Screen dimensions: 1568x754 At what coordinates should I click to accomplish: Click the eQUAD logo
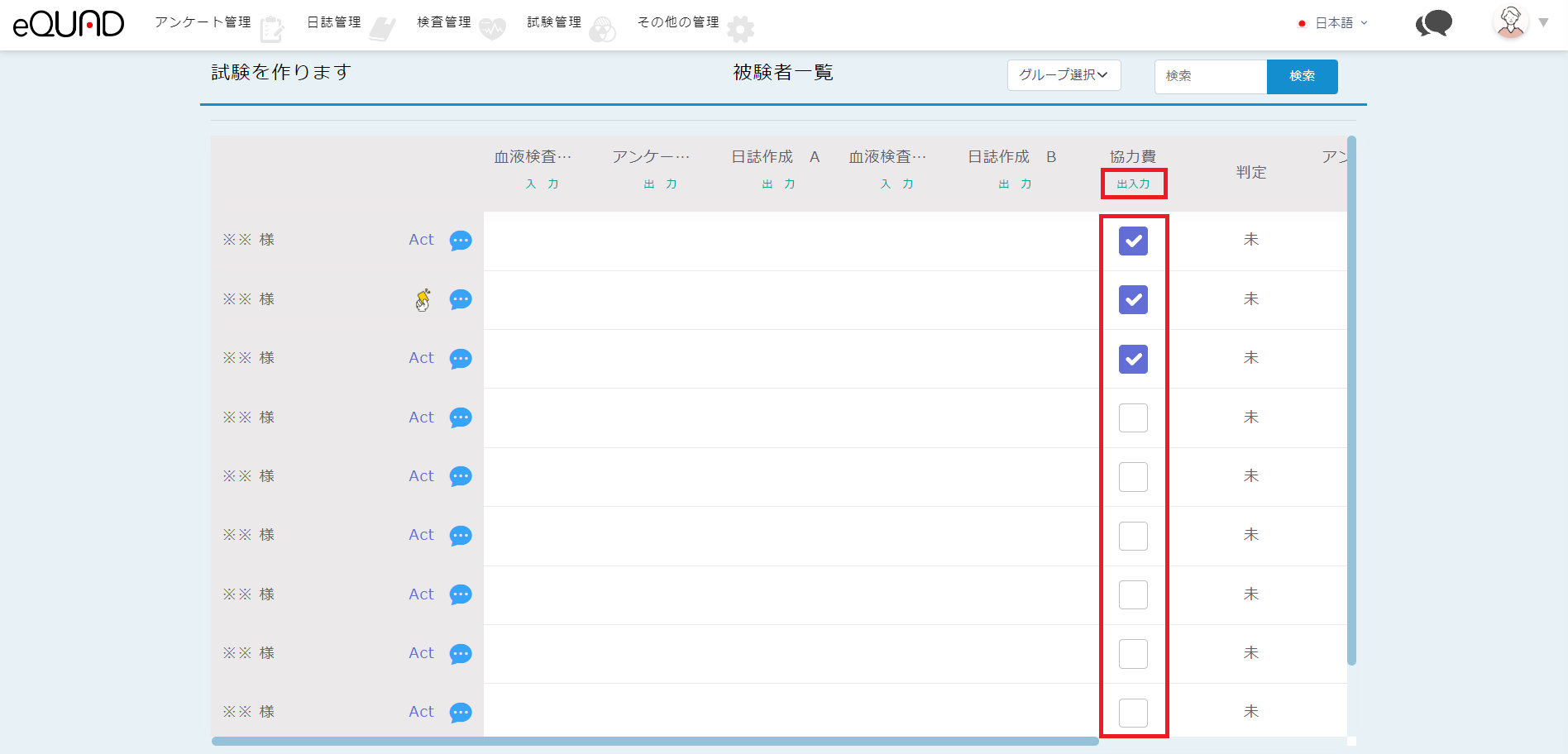[69, 24]
